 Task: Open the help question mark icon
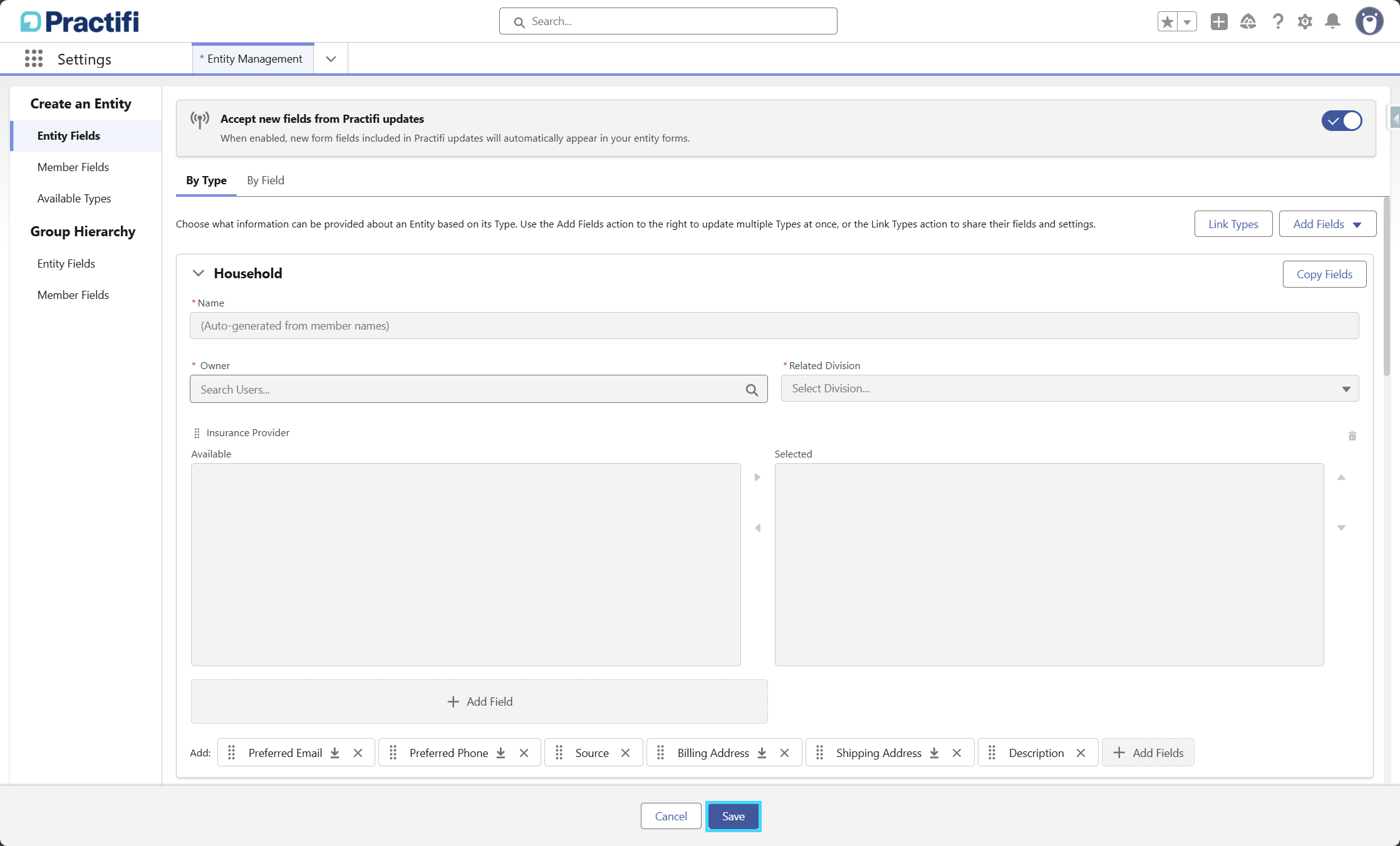click(x=1278, y=22)
